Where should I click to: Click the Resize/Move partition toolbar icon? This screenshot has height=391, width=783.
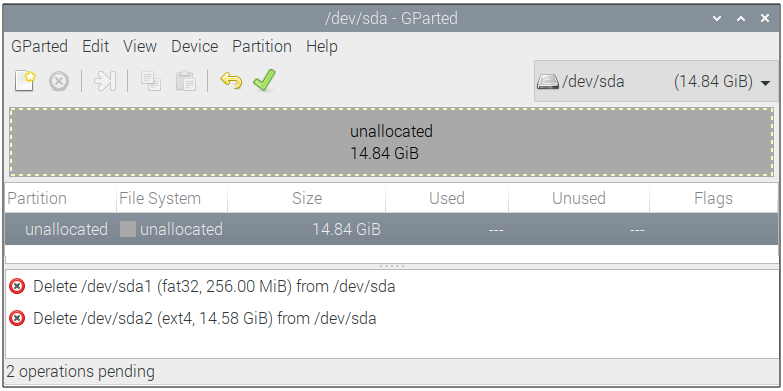coord(105,81)
